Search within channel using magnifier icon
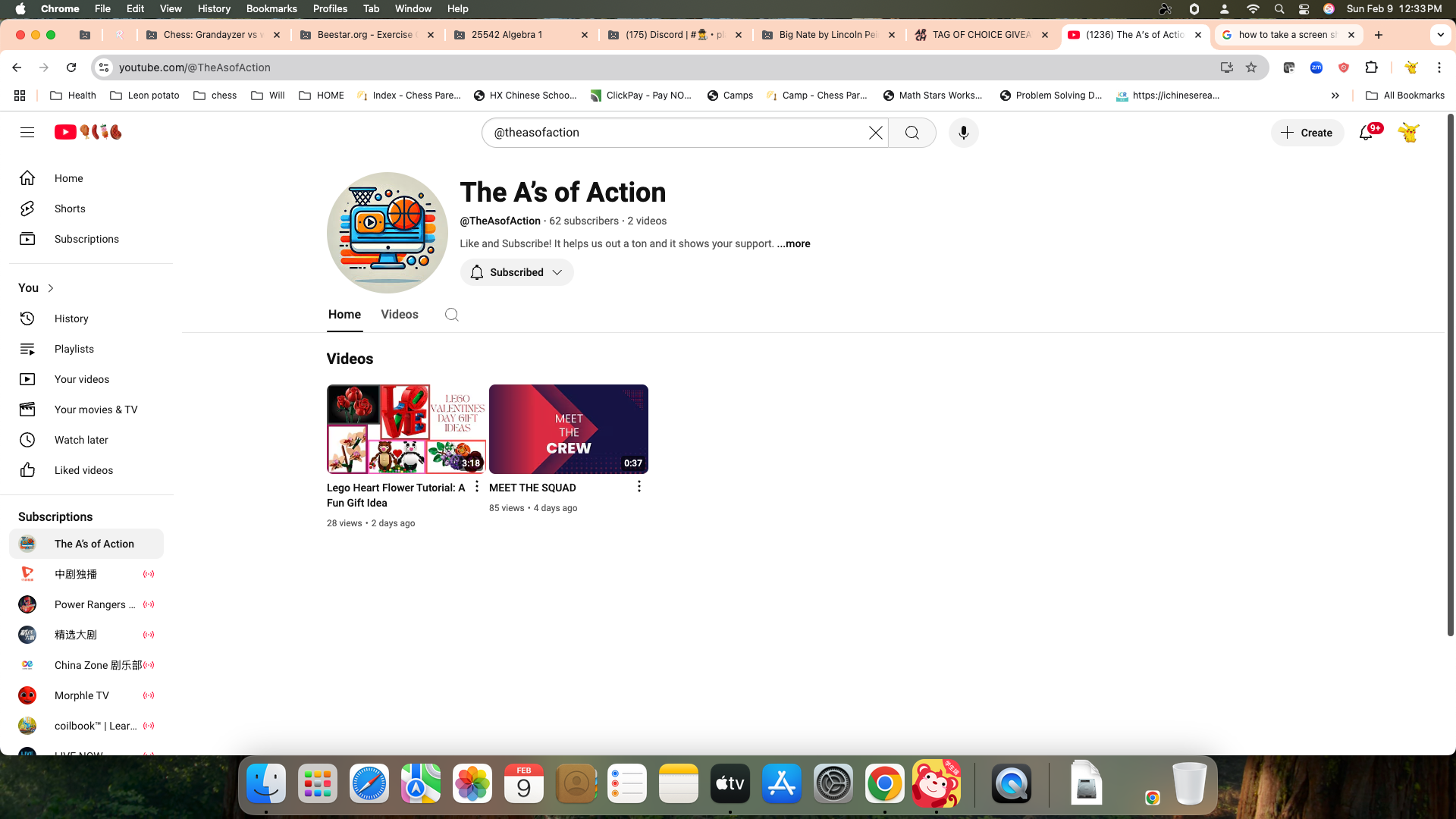 click(x=452, y=315)
